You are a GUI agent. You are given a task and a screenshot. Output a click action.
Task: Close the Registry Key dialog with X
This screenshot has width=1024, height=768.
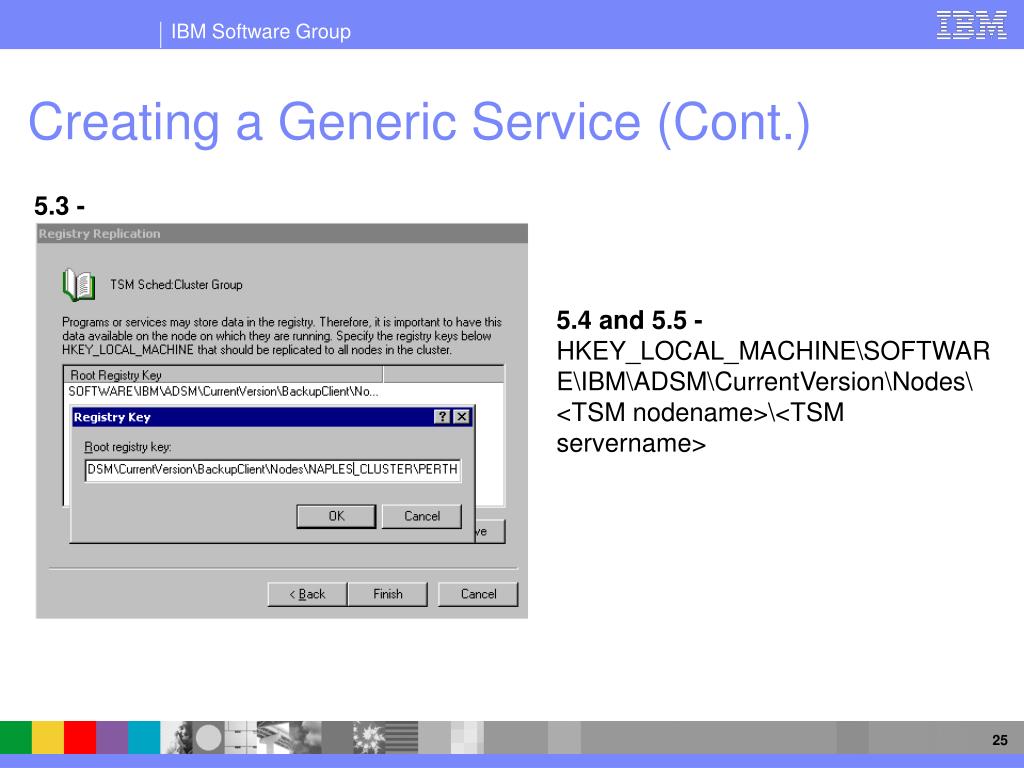pyautogui.click(x=462, y=417)
